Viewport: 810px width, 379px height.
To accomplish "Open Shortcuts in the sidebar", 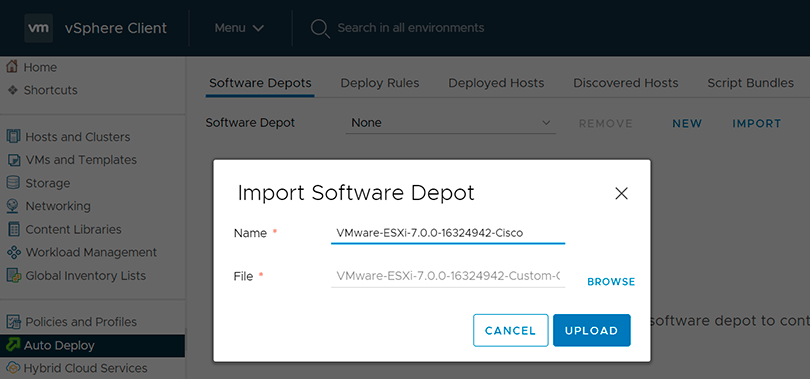I will tap(51, 90).
